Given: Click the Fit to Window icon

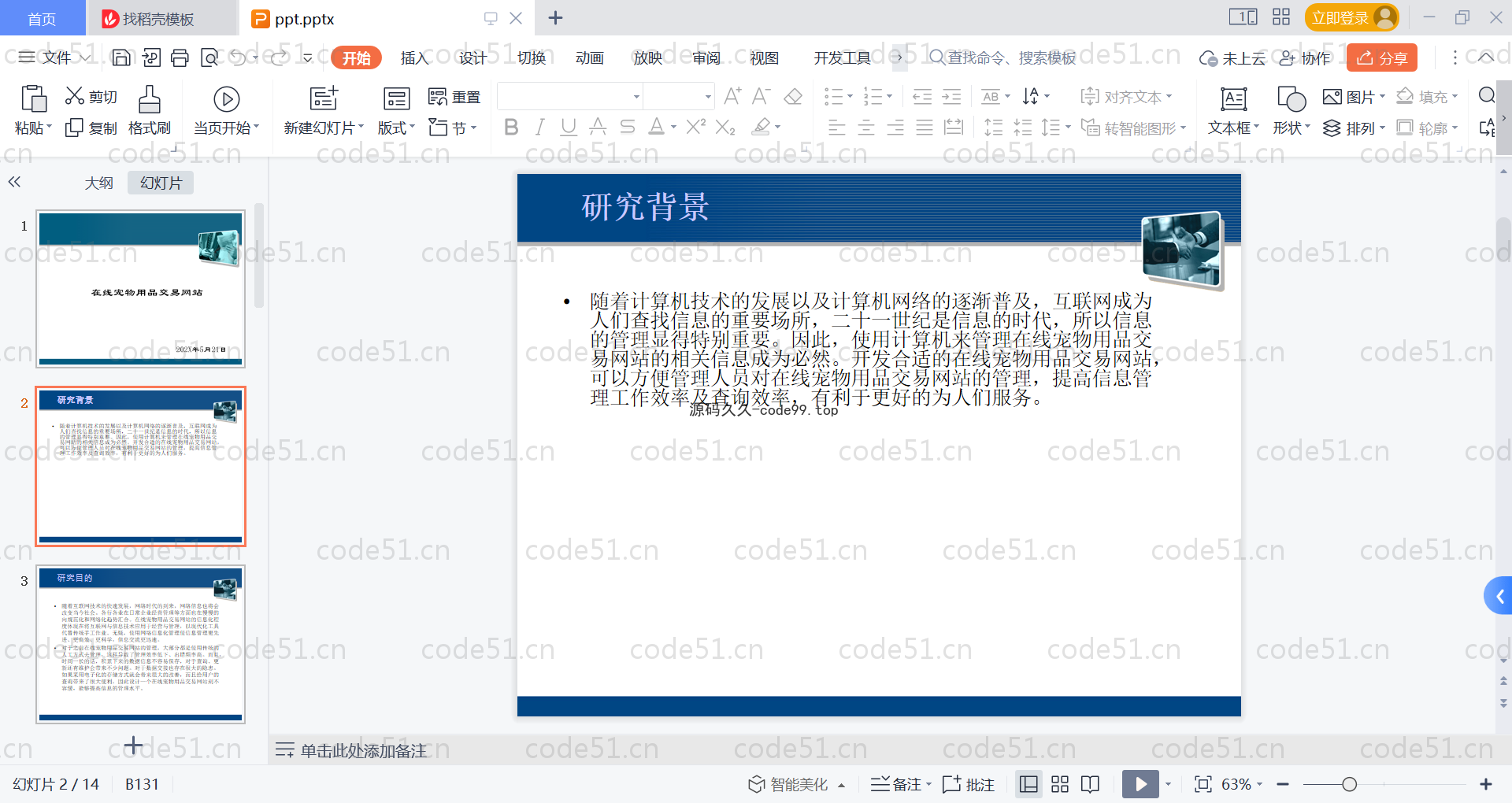Looking at the screenshot, I should tap(1203, 784).
